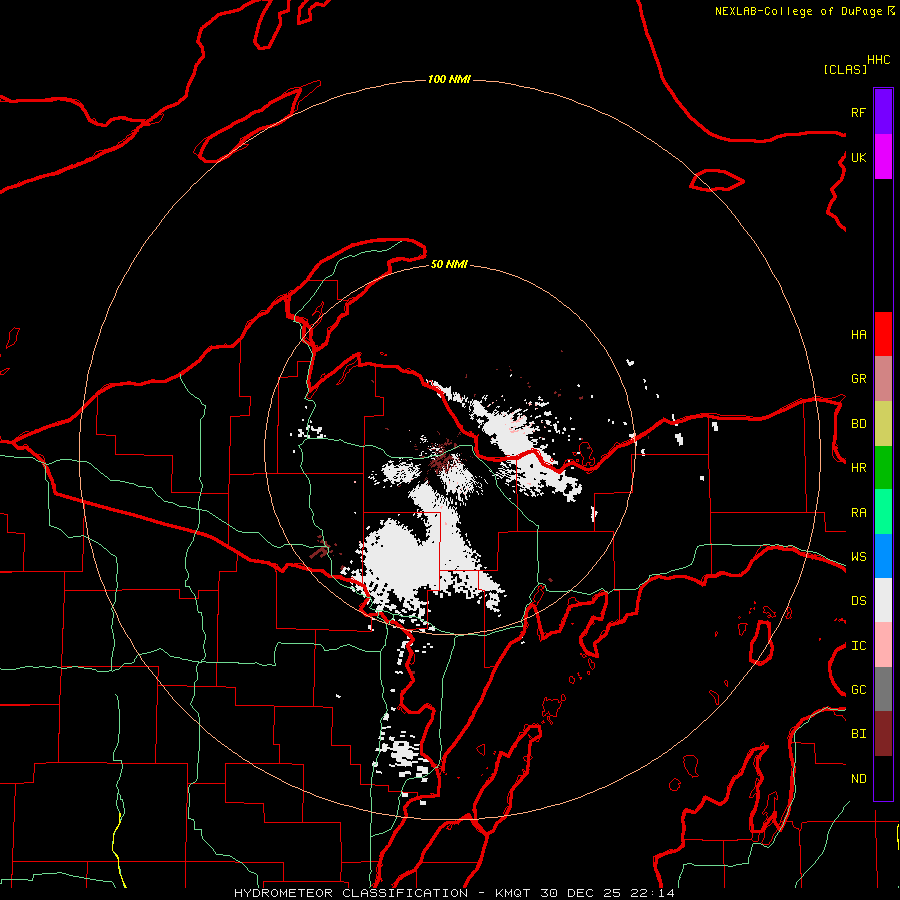
Task: Click the RF legend label
Action: click(858, 112)
